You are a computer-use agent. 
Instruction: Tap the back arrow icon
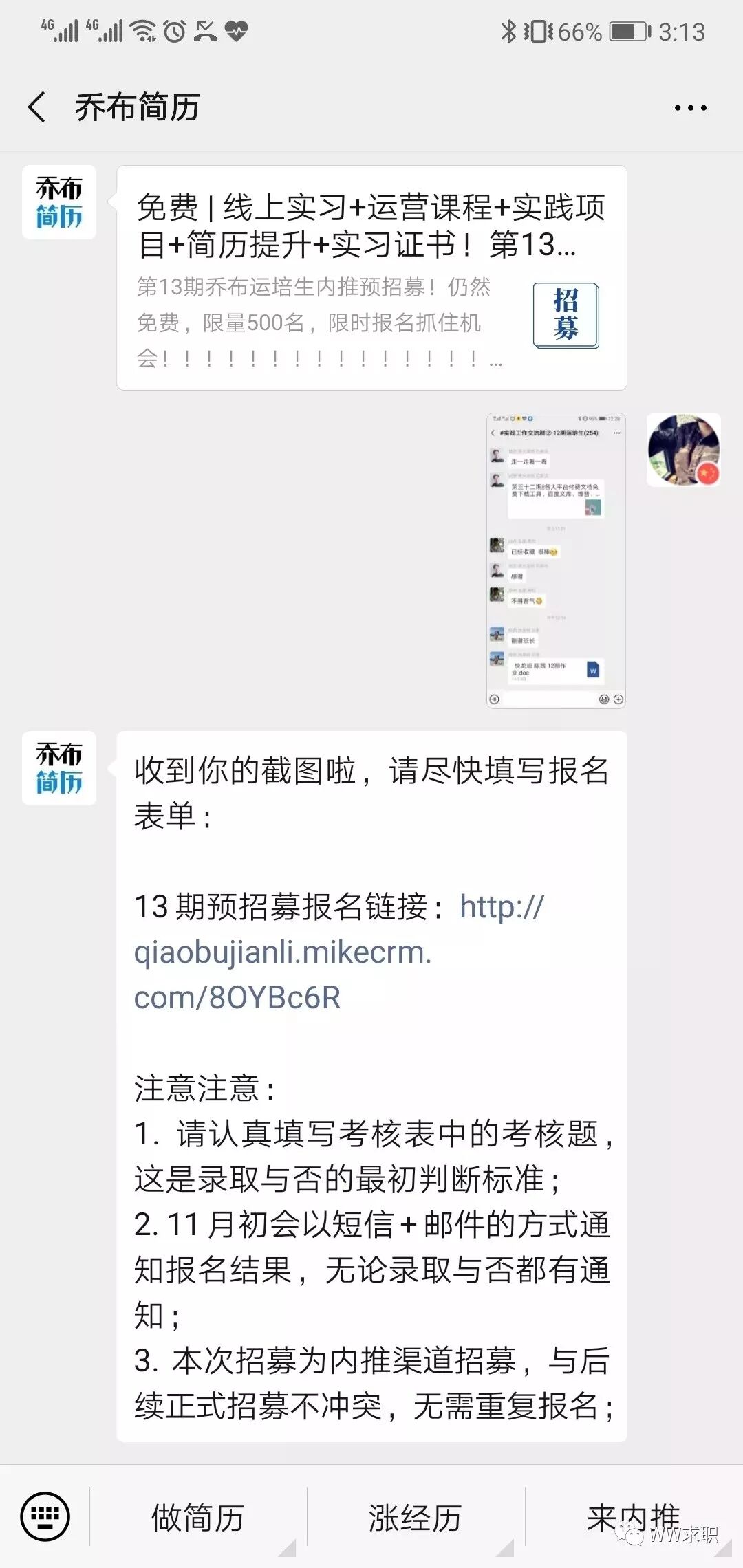pos(37,107)
